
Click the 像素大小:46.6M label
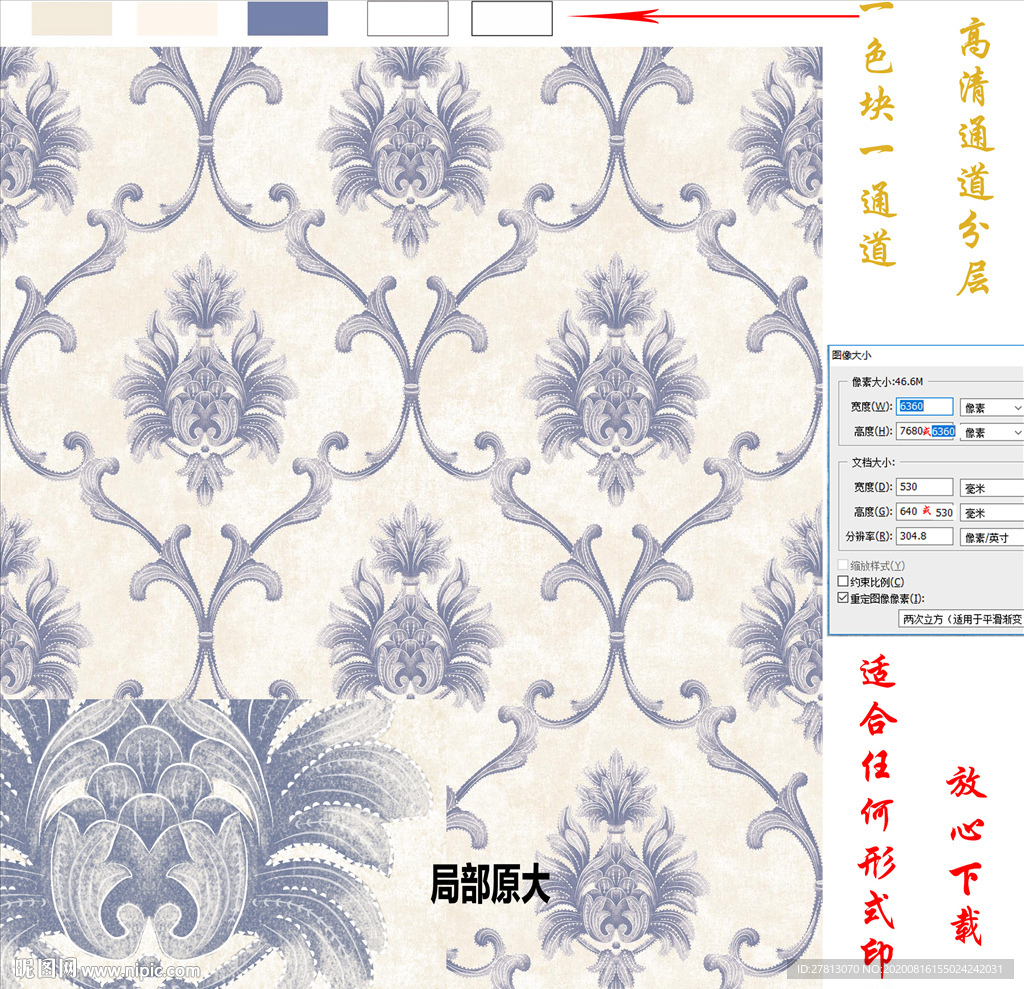tap(887, 381)
